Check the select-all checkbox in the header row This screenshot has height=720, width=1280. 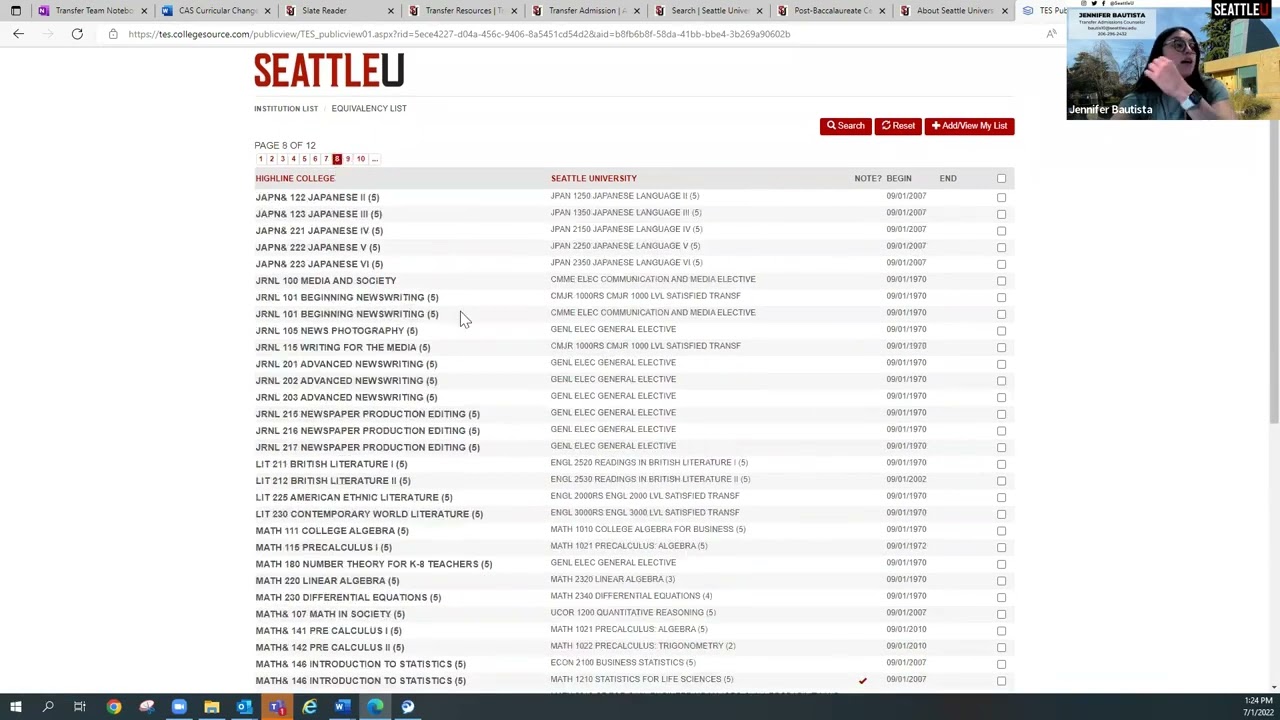[x=1001, y=178]
